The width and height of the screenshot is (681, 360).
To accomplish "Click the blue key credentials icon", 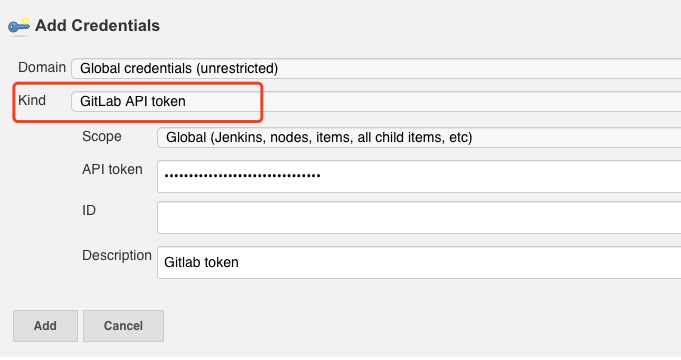I will coord(19,26).
